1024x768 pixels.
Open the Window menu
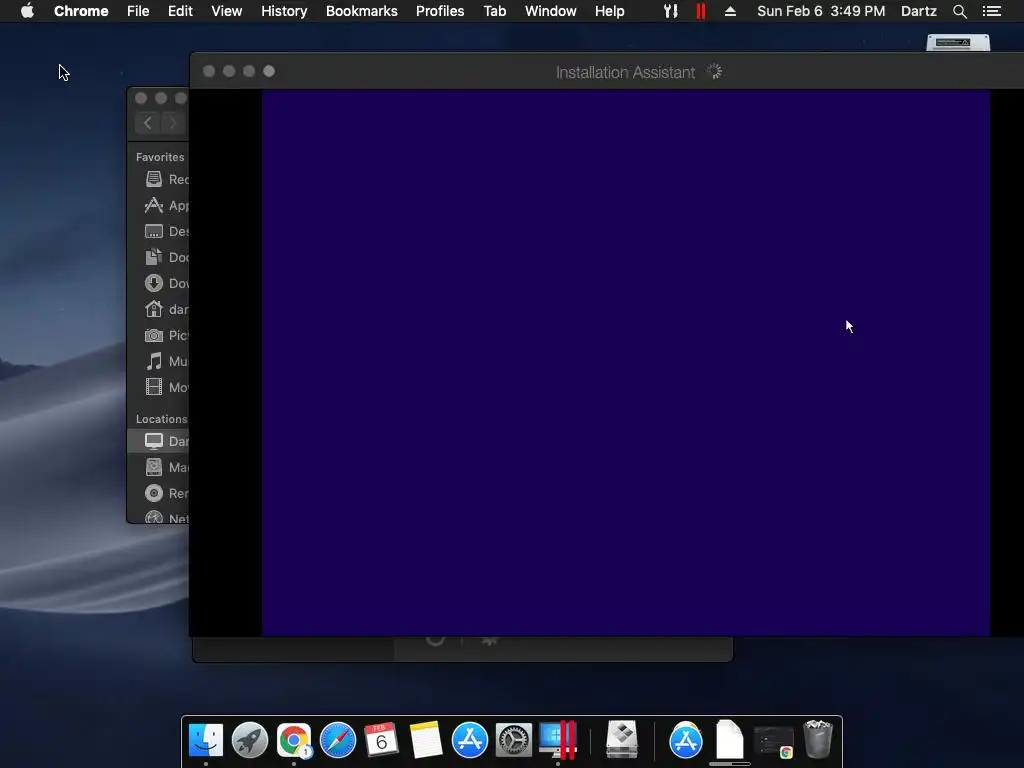pos(551,11)
